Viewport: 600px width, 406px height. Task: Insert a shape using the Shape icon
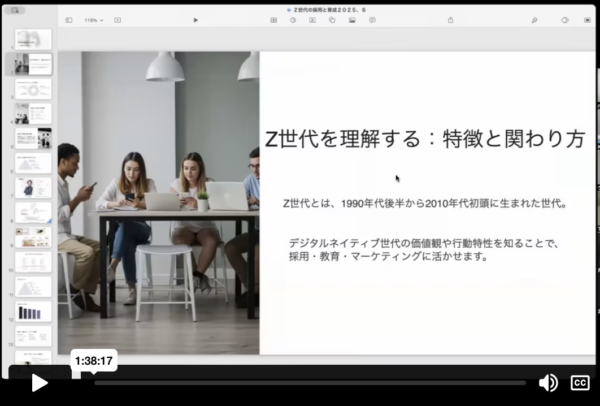[332, 19]
